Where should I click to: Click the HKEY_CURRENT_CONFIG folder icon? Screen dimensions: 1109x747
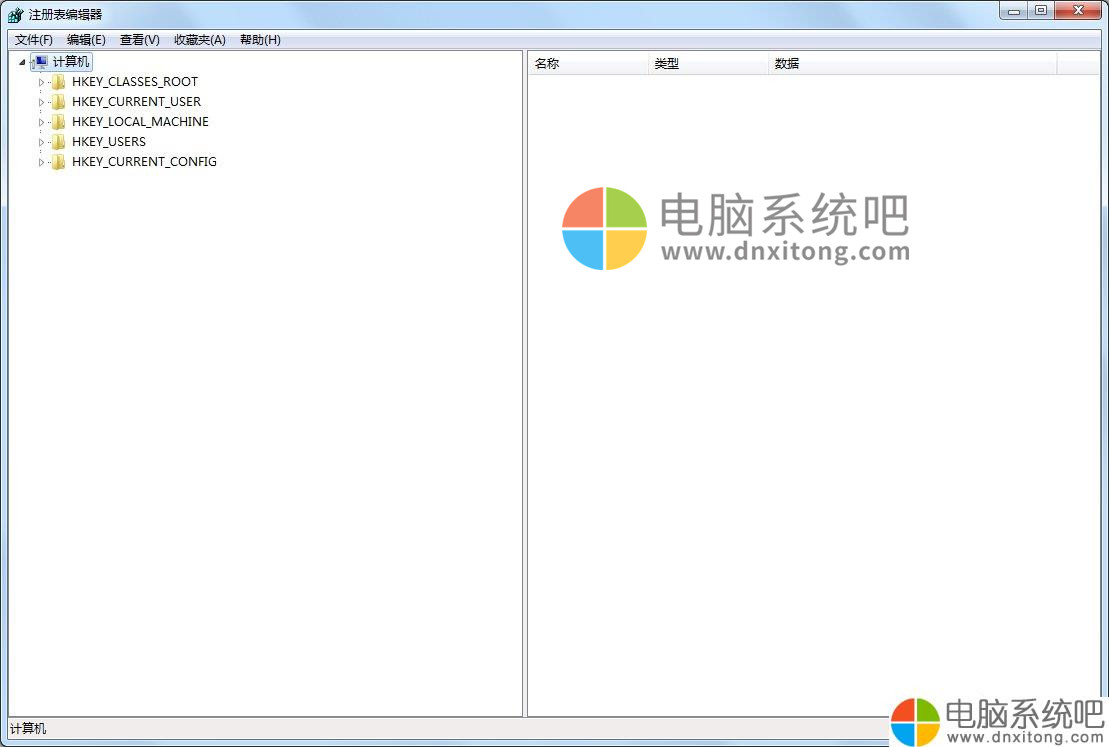(59, 162)
